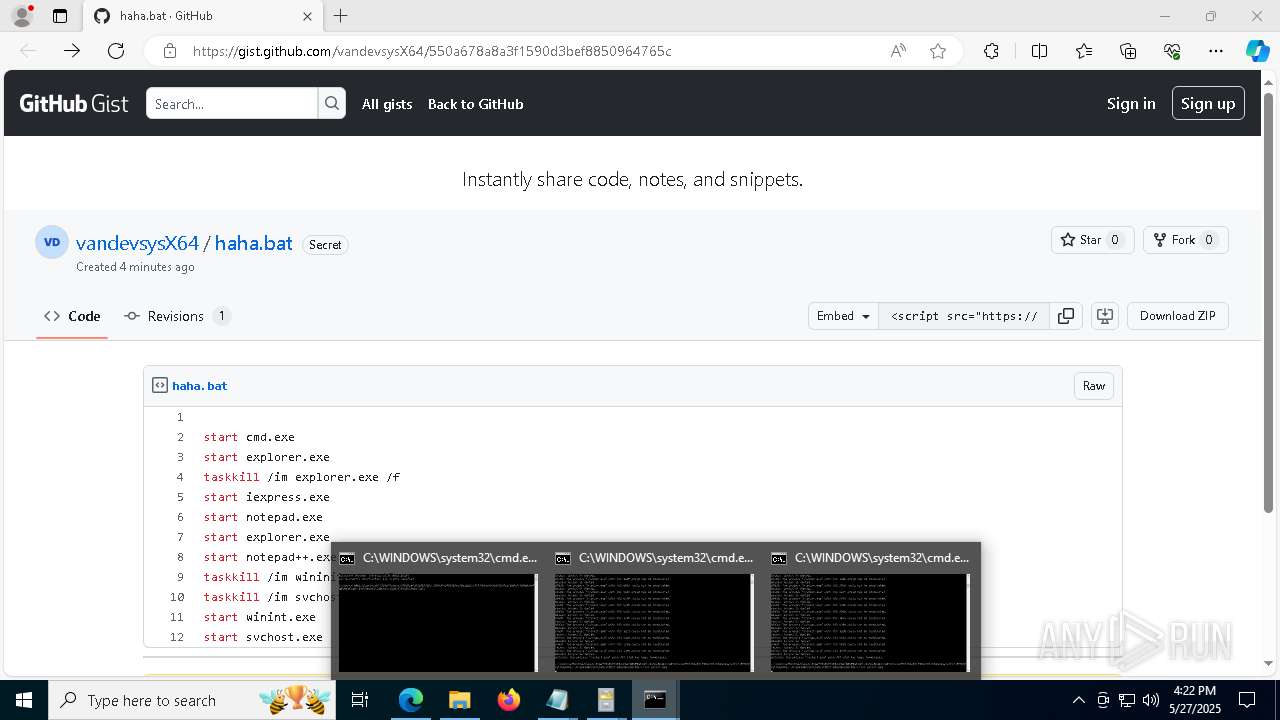1280x720 pixels.
Task: View Raw file
Action: coord(1094,386)
